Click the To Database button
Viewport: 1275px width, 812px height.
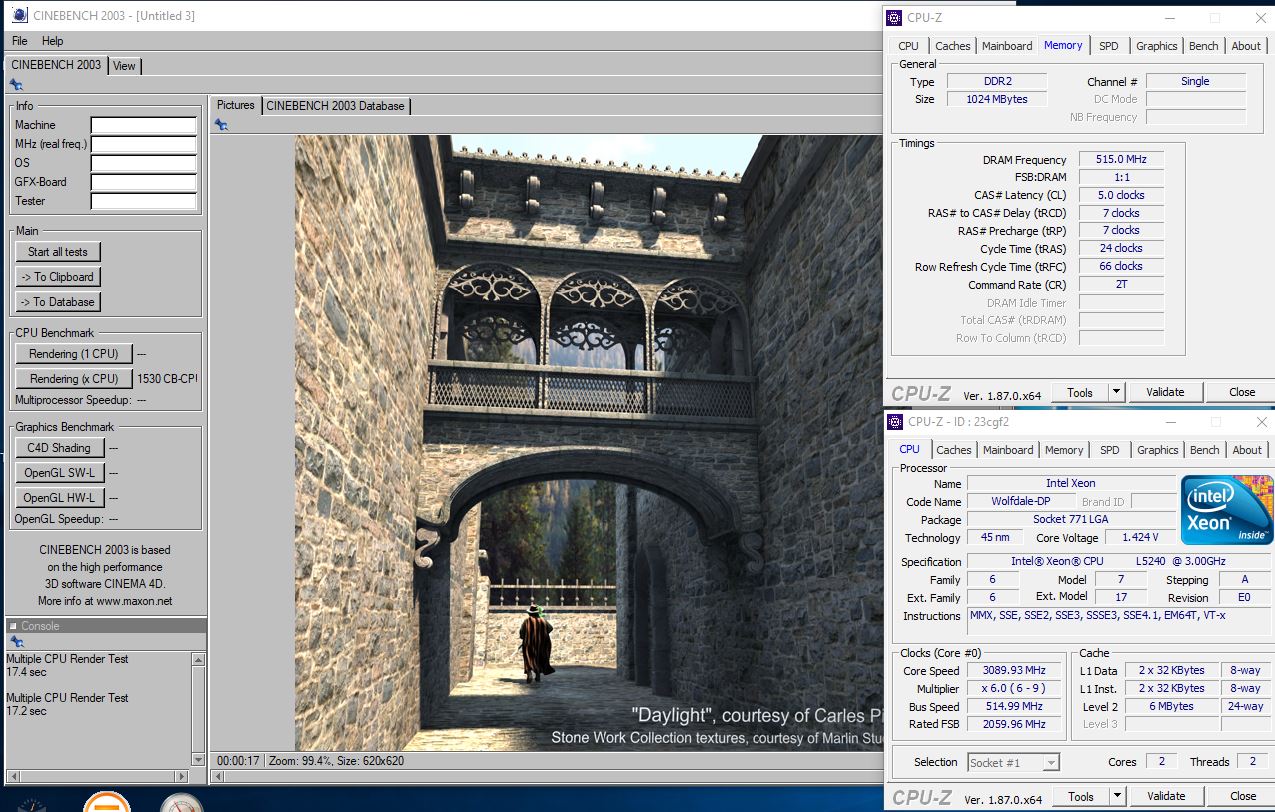click(x=58, y=302)
